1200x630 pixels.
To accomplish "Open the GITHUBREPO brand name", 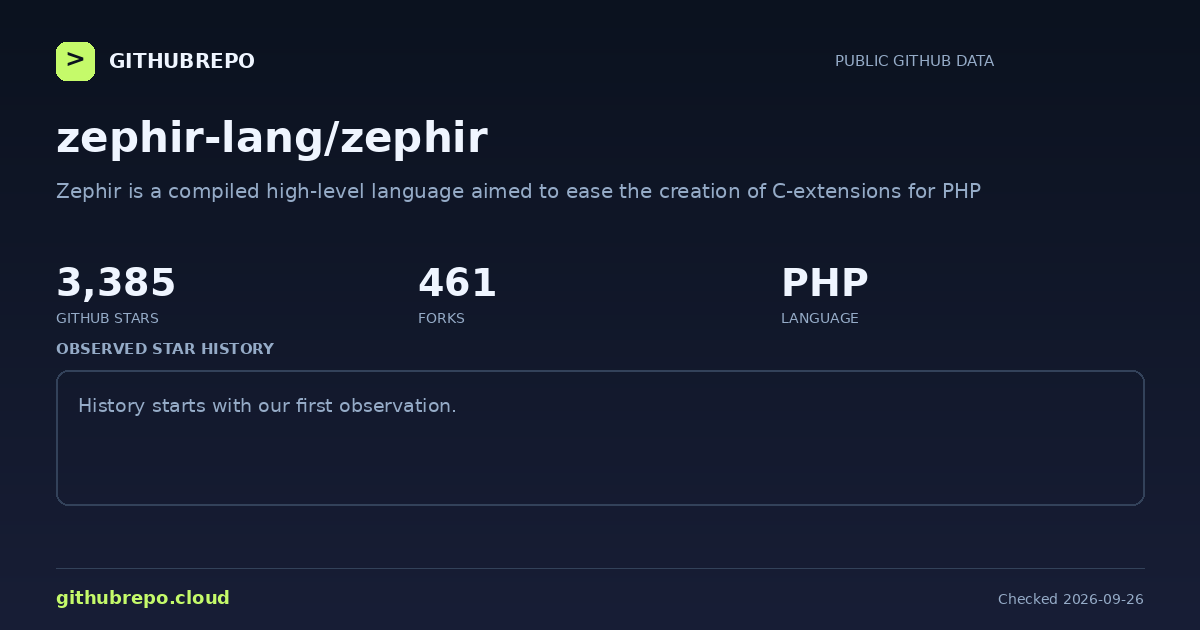I will click(x=181, y=61).
